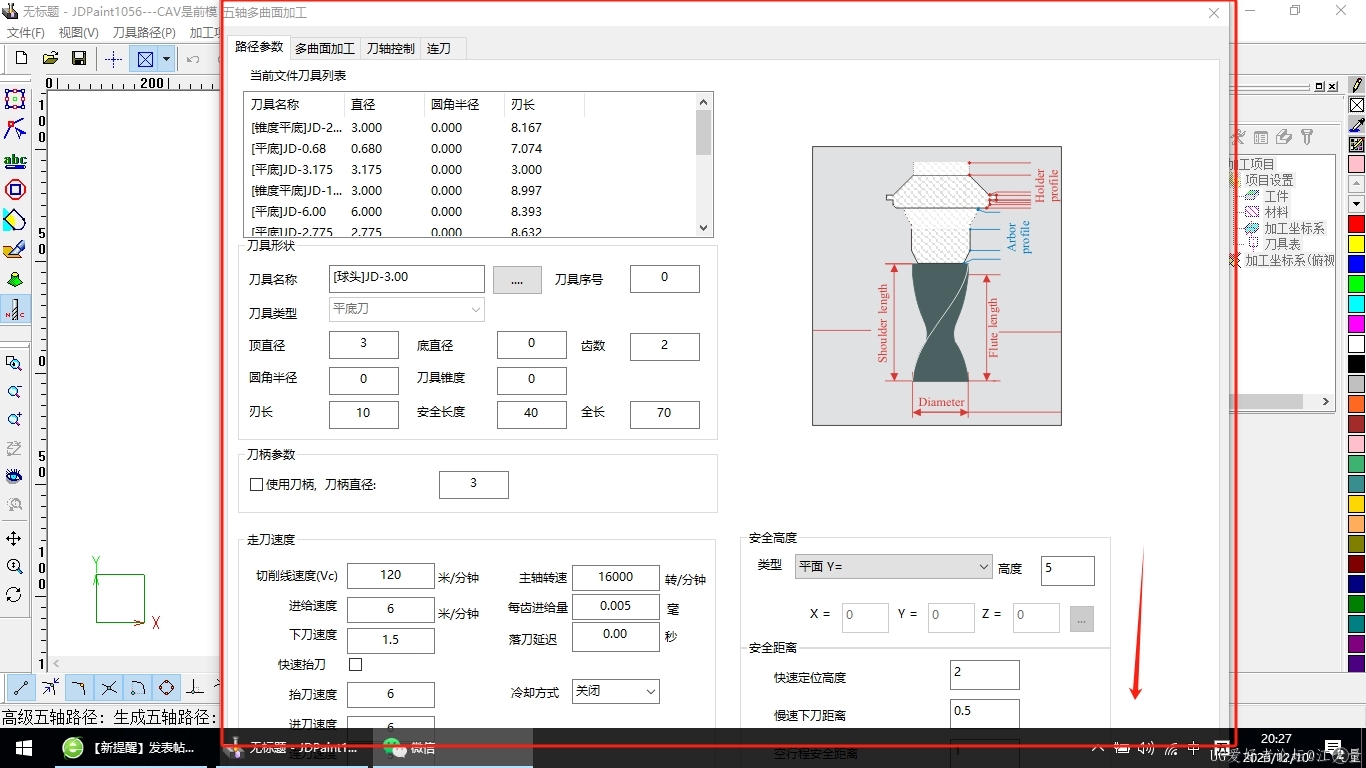Select the NC toolpath cutter icon
The height and width of the screenshot is (768, 1366).
15,310
